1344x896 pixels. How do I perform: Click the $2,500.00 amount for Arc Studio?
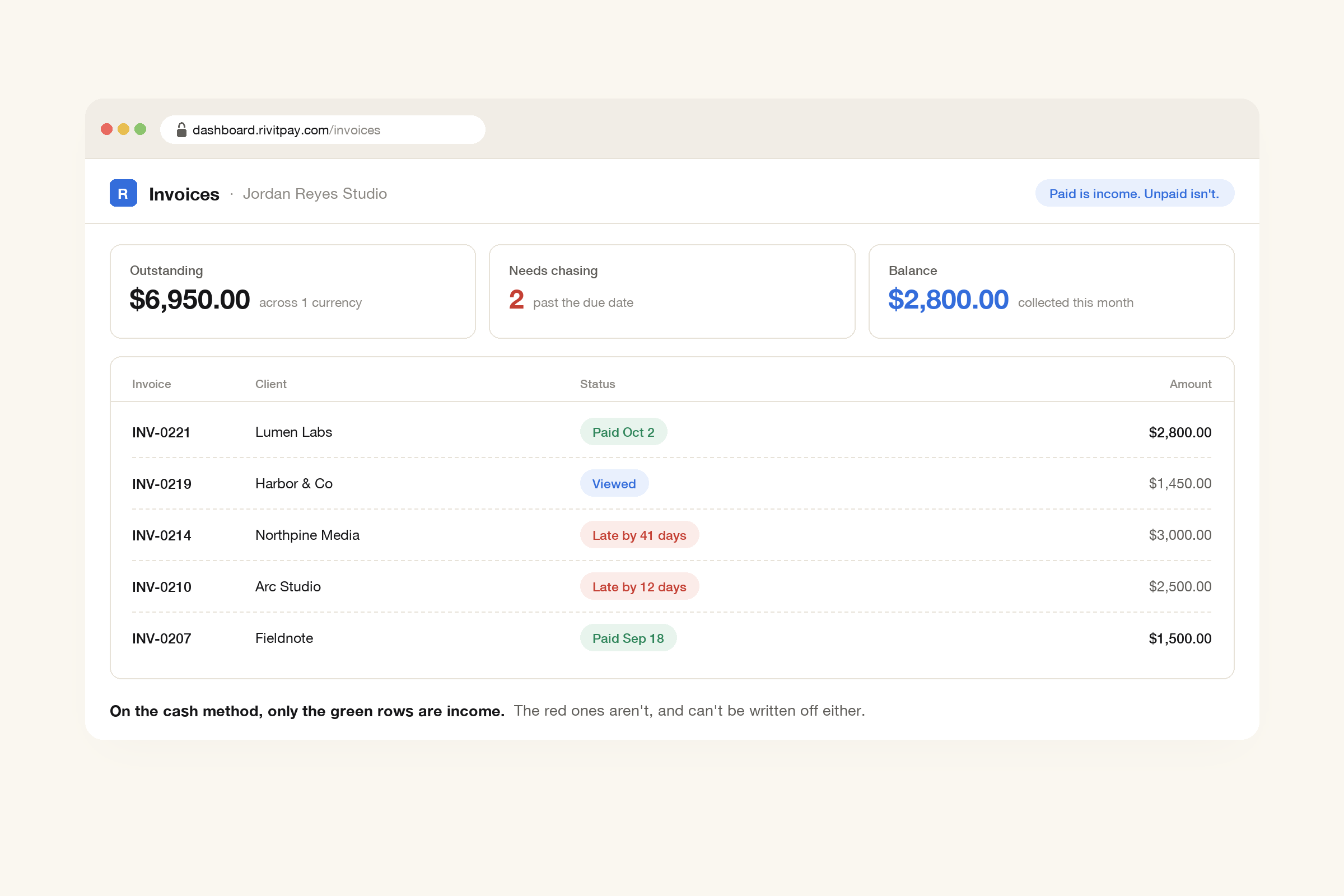click(x=1180, y=586)
